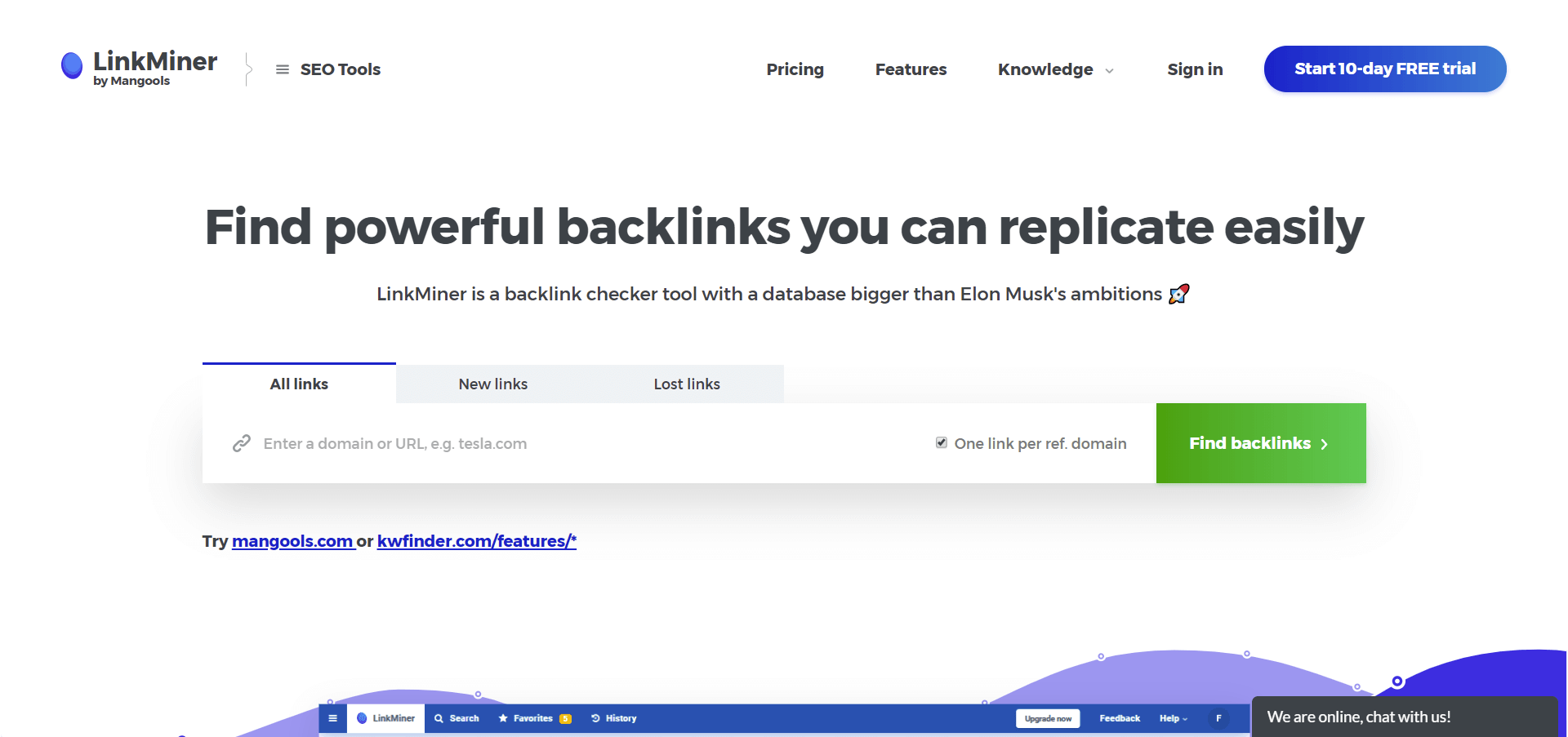Select the All links tab
This screenshot has height=737, width=1568.
pos(299,384)
